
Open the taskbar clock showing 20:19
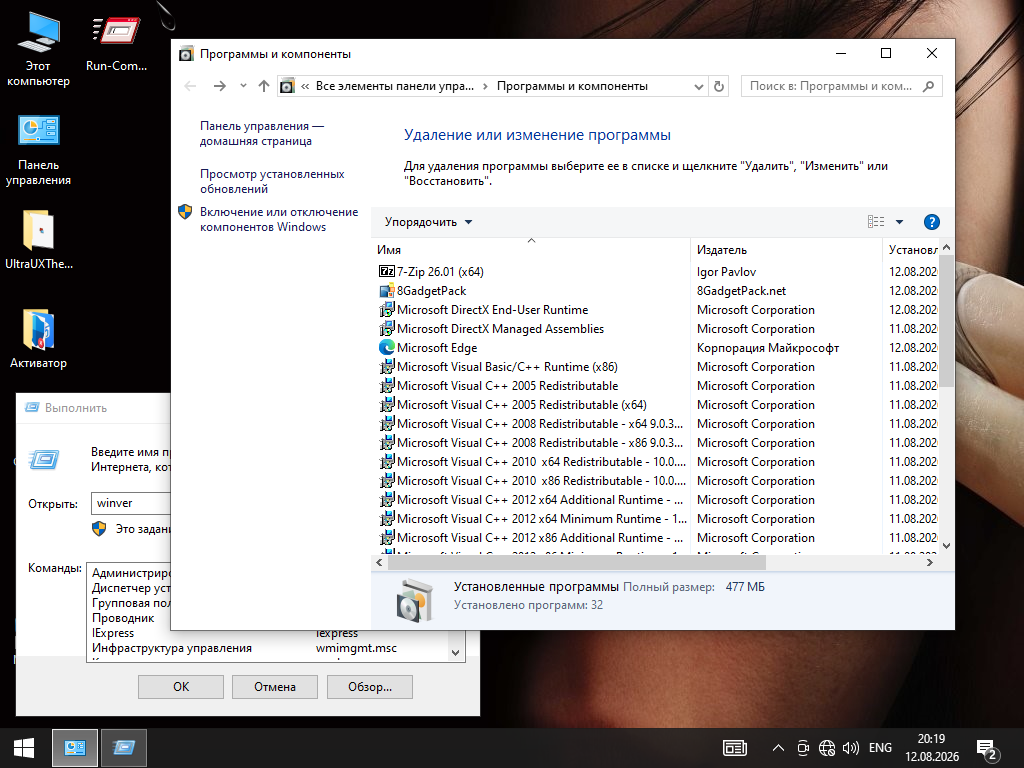click(x=931, y=748)
